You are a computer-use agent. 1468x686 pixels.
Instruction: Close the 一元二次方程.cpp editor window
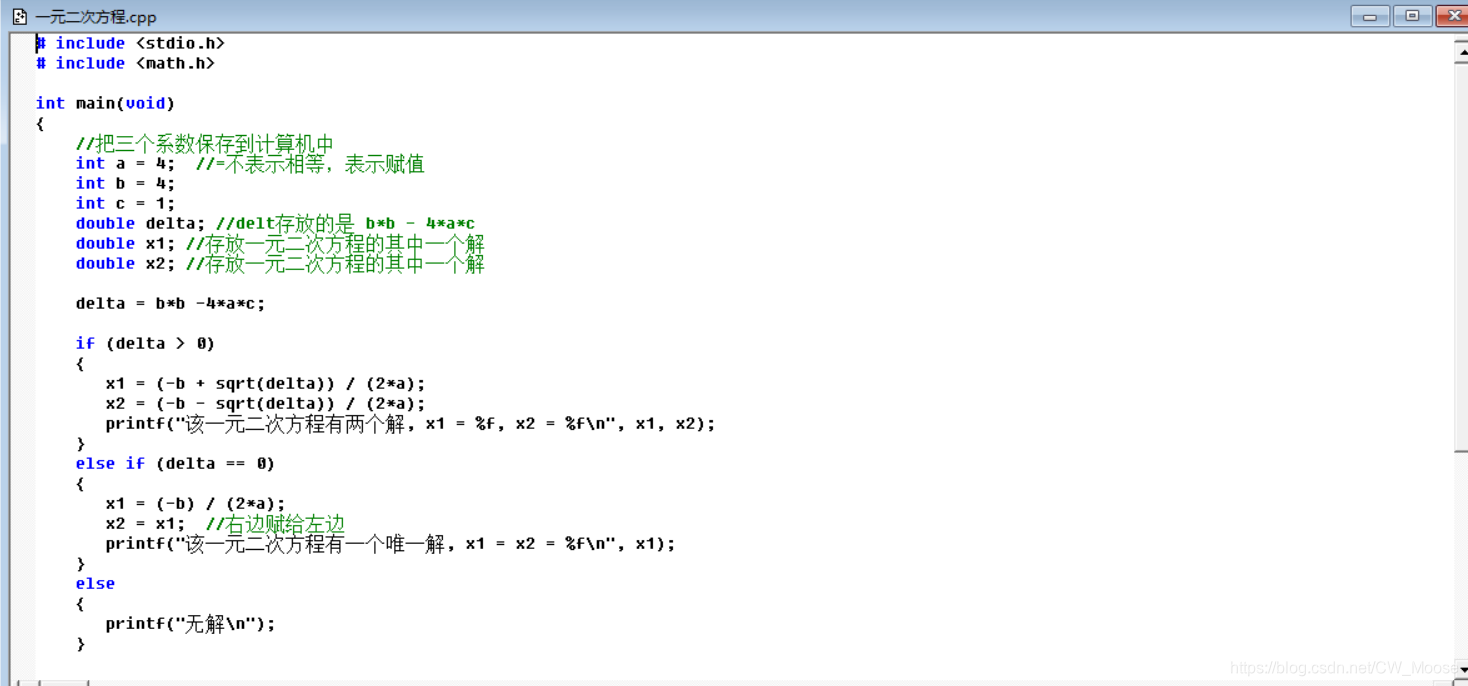click(x=1452, y=16)
